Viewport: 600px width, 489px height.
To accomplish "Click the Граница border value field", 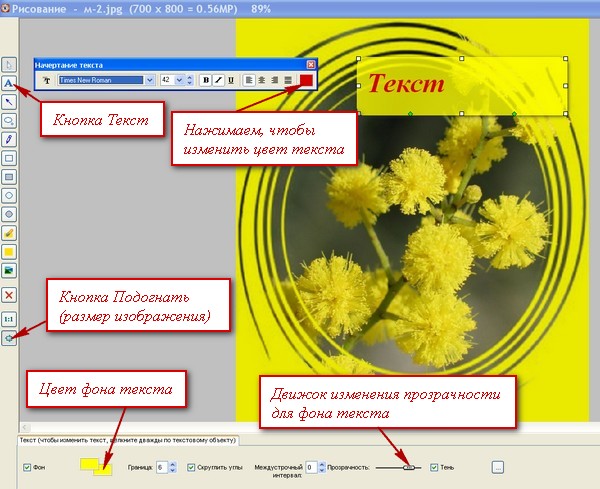I will 162,467.
